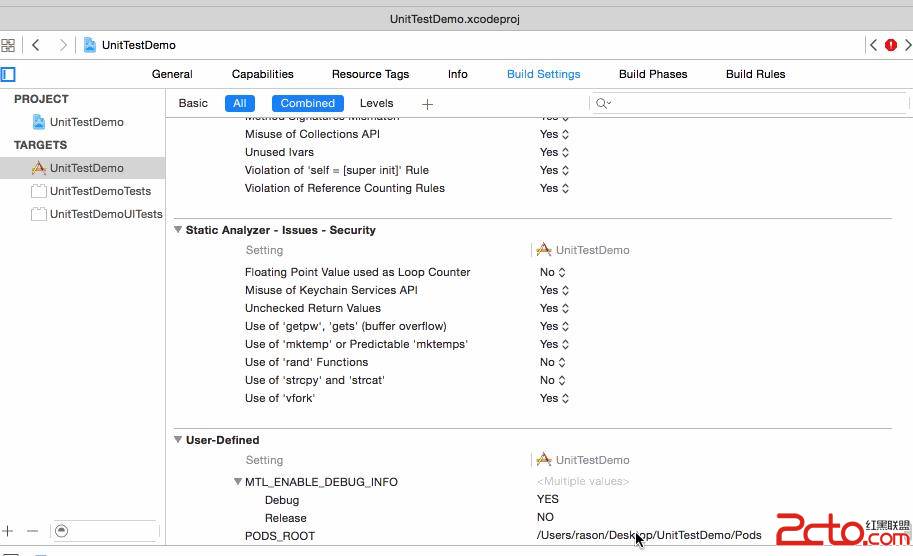Click the red error indicator icon
The height and width of the screenshot is (556, 913).
pyautogui.click(x=890, y=45)
